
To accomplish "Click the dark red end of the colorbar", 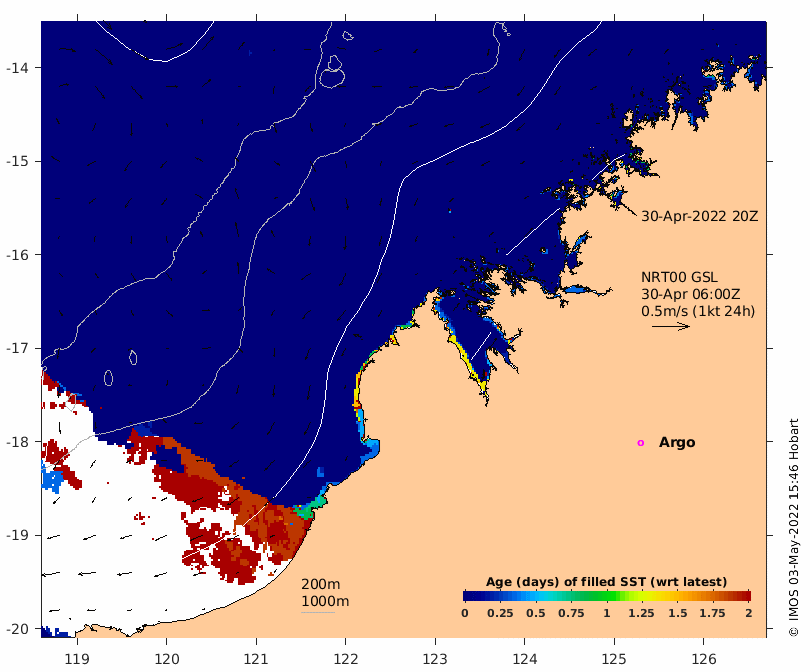I will point(745,596).
